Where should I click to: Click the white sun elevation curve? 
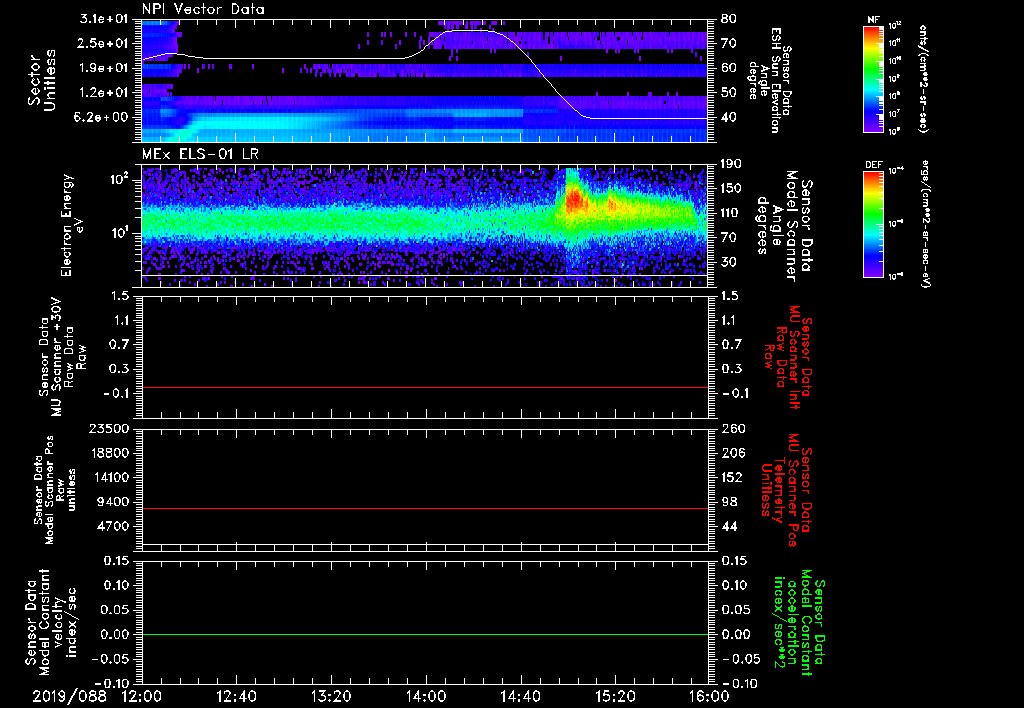click(x=424, y=49)
